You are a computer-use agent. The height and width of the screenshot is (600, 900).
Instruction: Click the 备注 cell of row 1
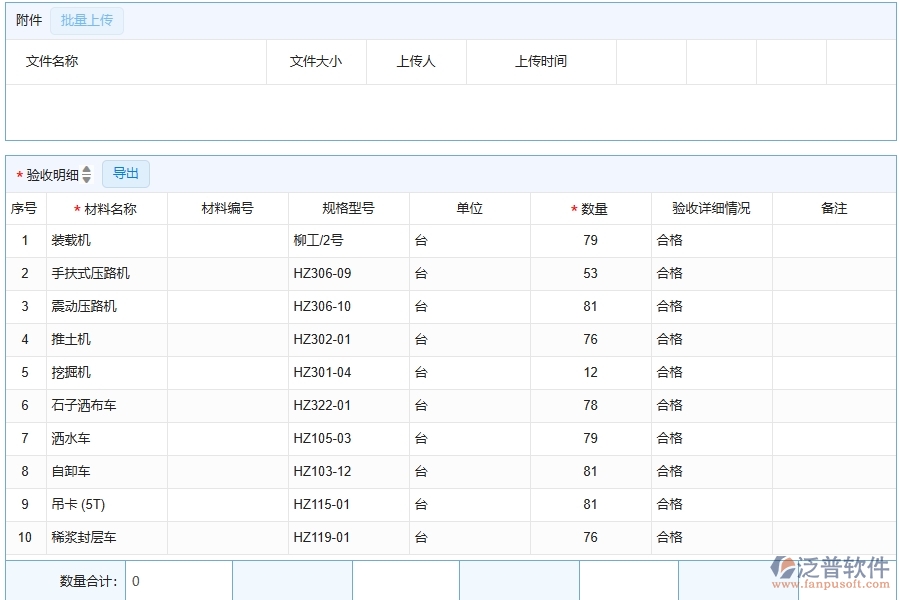pos(833,240)
